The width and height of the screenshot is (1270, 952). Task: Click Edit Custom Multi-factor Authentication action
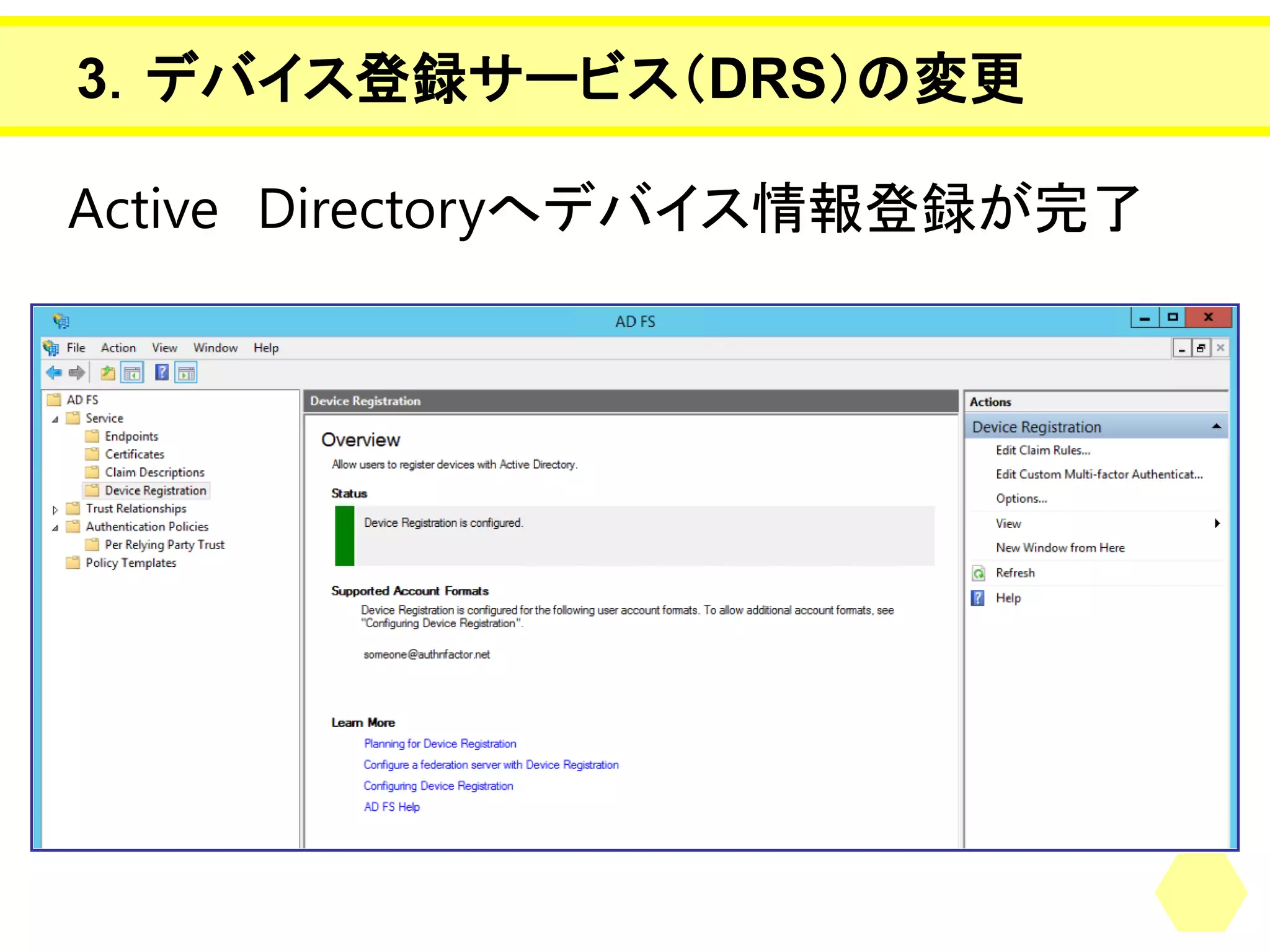1099,475
